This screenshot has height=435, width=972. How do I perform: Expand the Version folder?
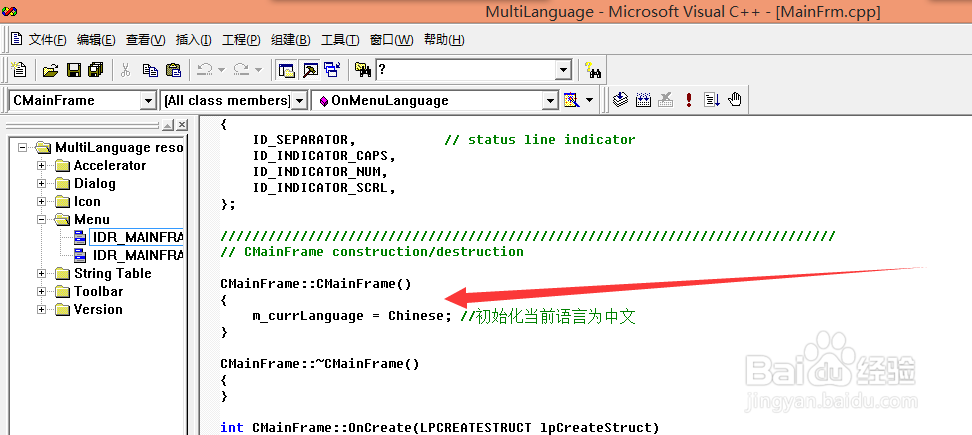point(42,309)
